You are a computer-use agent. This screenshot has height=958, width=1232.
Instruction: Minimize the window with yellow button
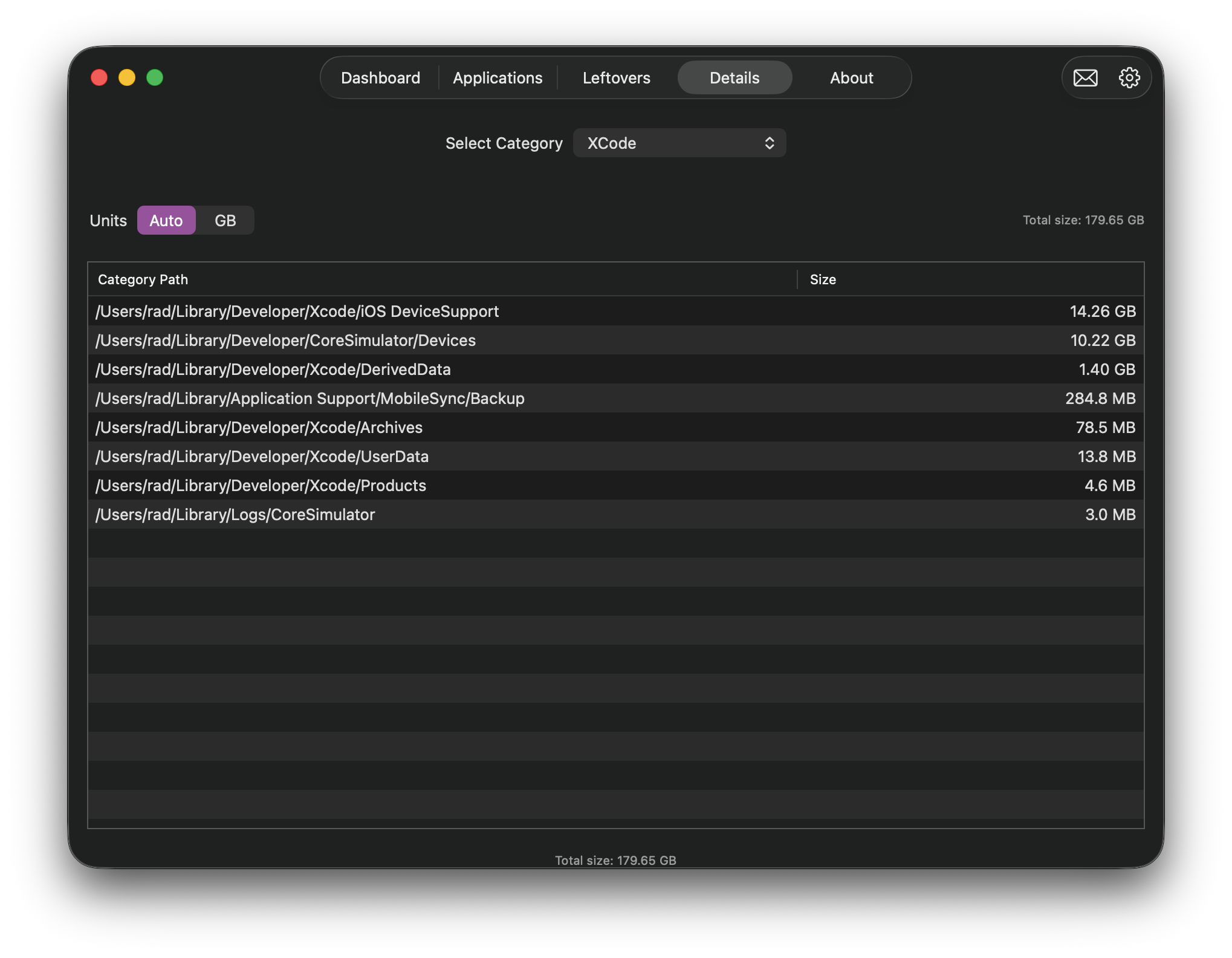click(x=127, y=78)
